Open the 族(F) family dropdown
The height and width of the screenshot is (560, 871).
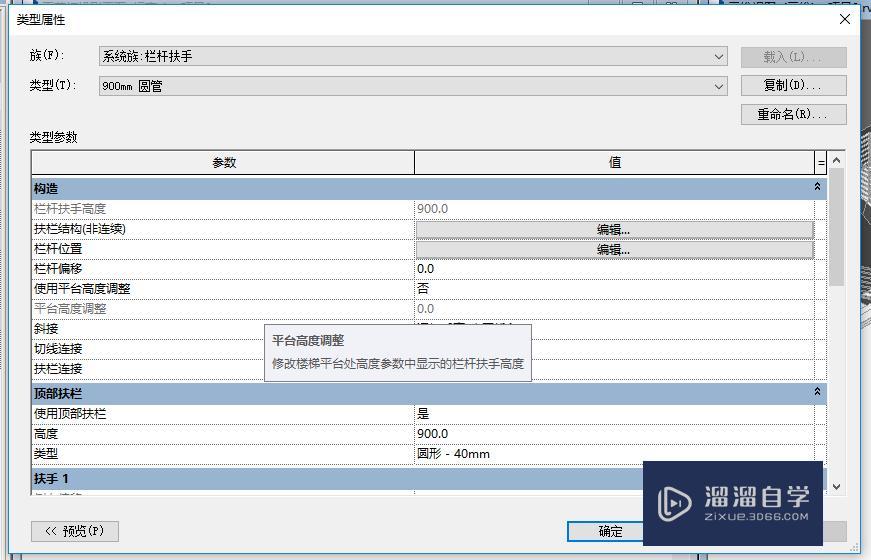(x=413, y=56)
